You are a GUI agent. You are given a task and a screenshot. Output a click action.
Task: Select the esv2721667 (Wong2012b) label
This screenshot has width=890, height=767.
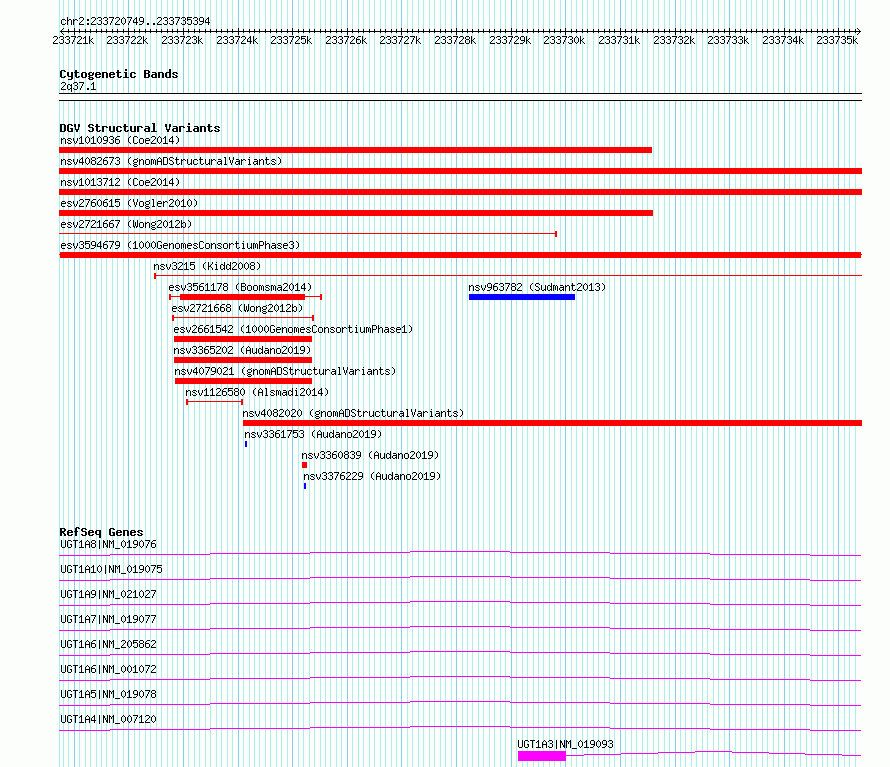coord(126,224)
